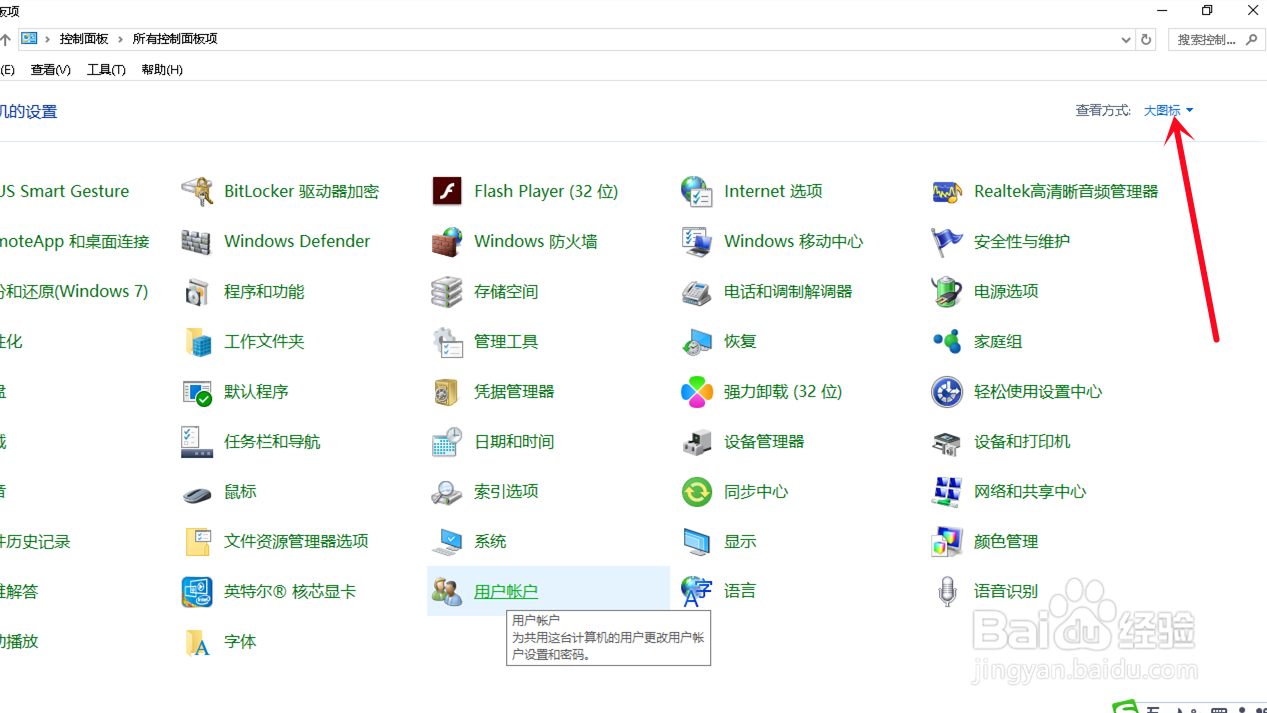This screenshot has width=1267, height=713.
Task: Open the 语言 link
Action: [740, 591]
